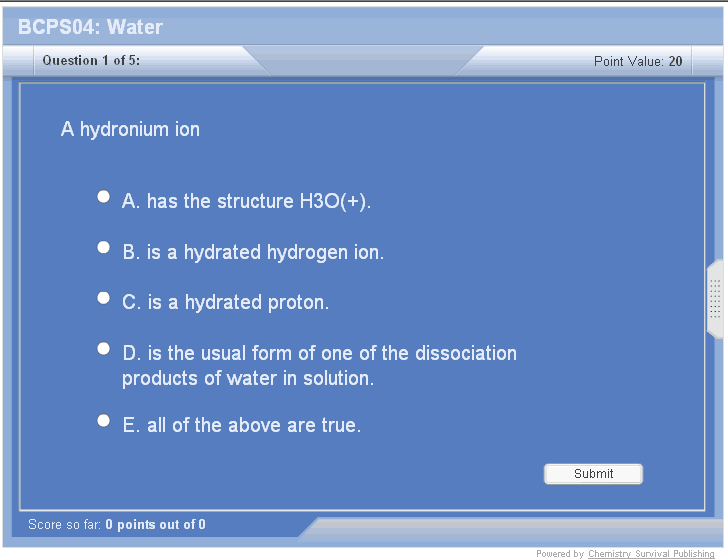Viewport: 728px width, 560px height.
Task: Click the 'BCPS04: Water' quiz title
Action: [90, 27]
